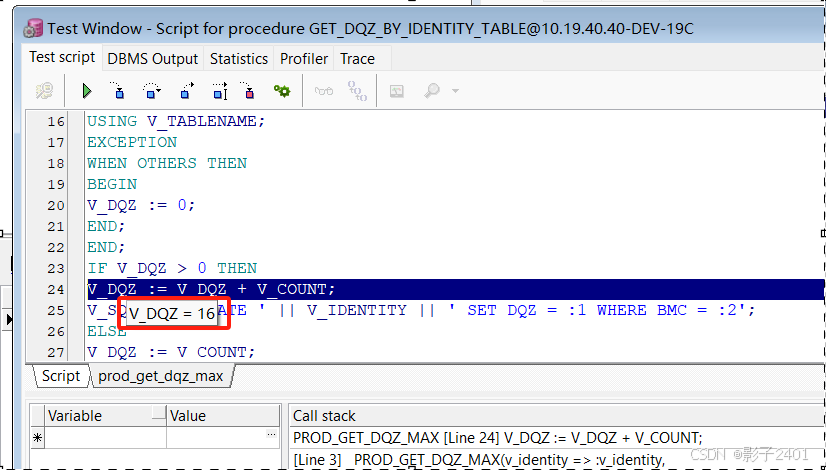This screenshot has width=826, height=470.
Task: Click code line V_DQZ := V_COUNT; on line 27
Action: (171, 352)
